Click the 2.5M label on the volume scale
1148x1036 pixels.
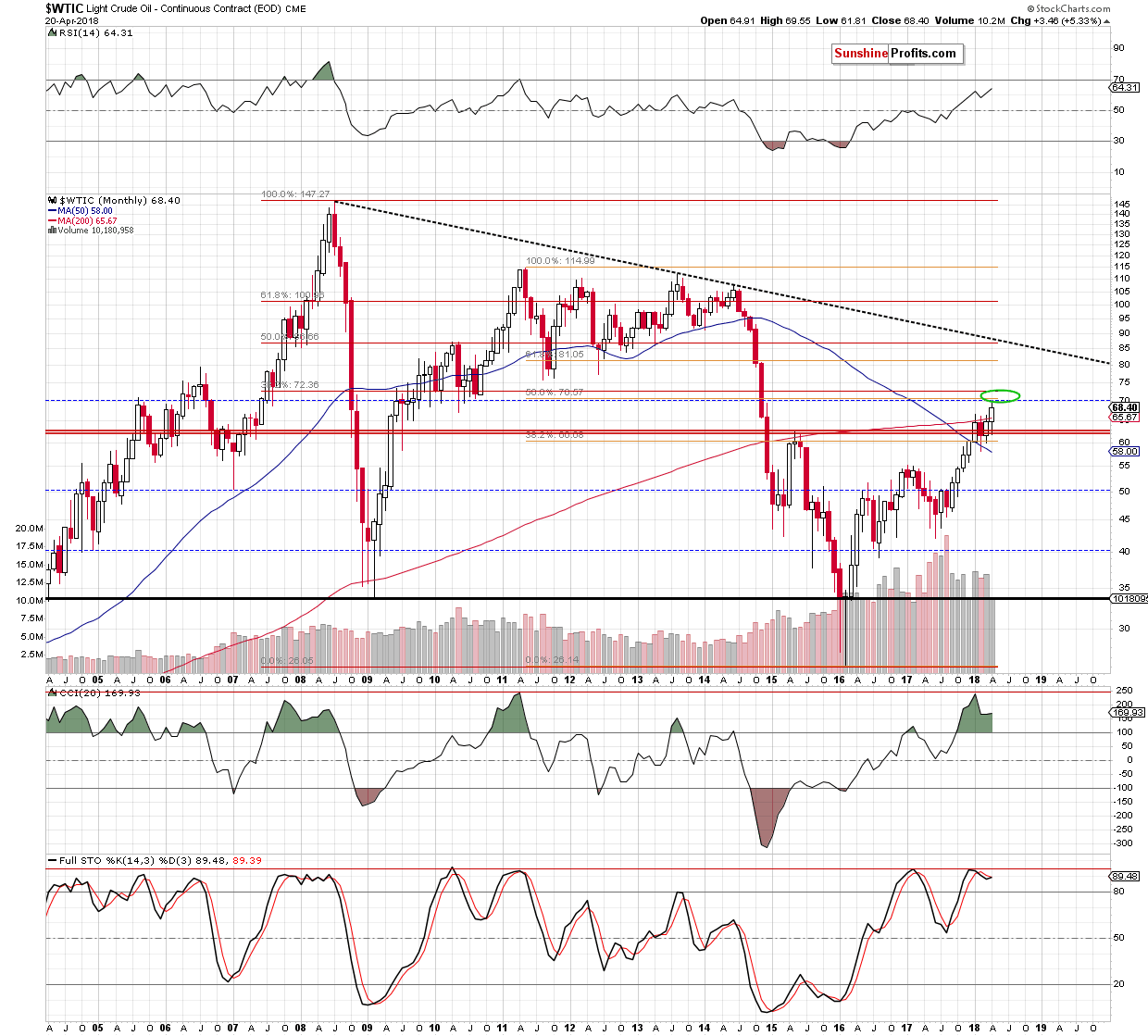click(31, 654)
